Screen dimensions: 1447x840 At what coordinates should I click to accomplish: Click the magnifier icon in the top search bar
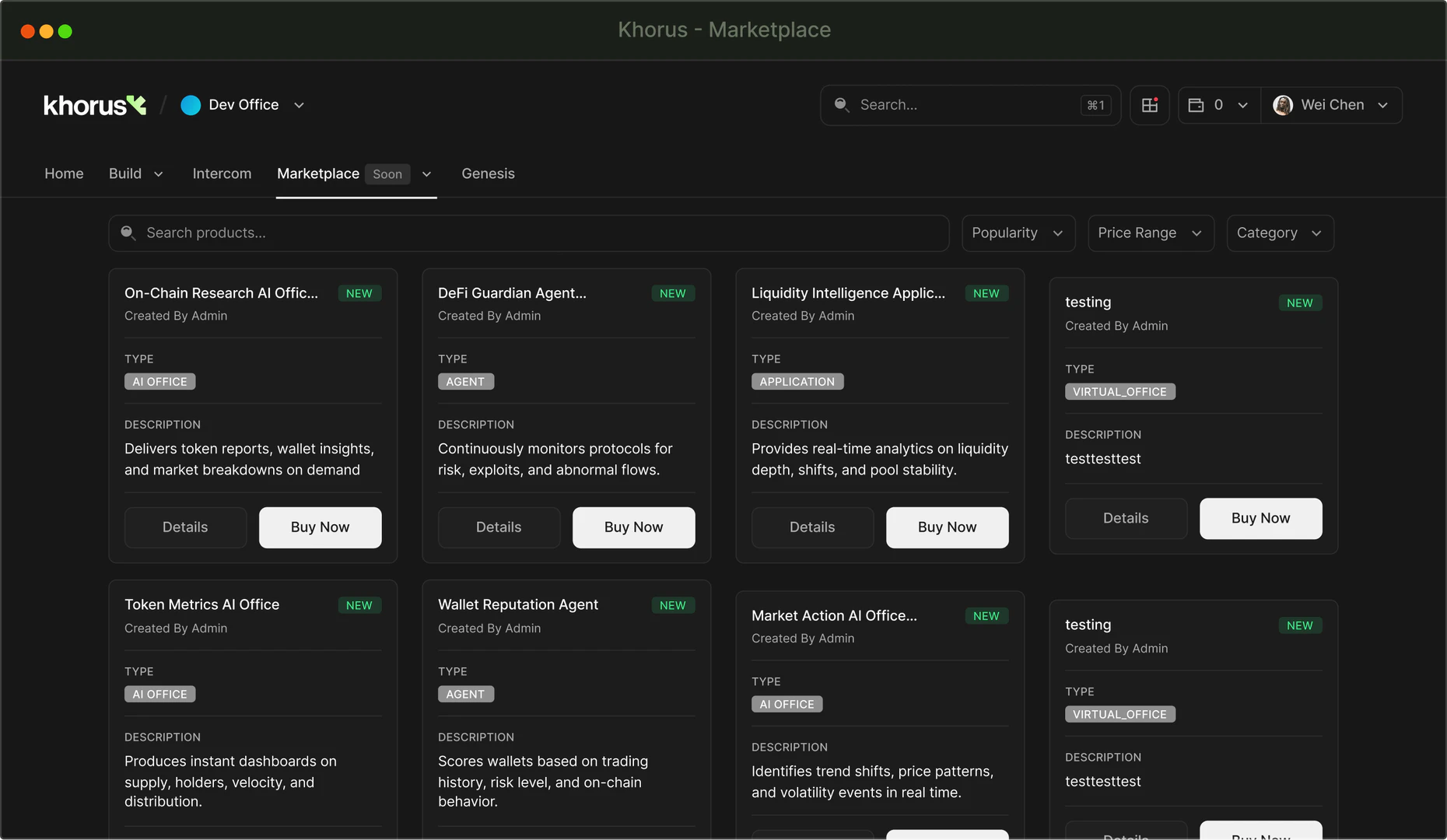[842, 105]
